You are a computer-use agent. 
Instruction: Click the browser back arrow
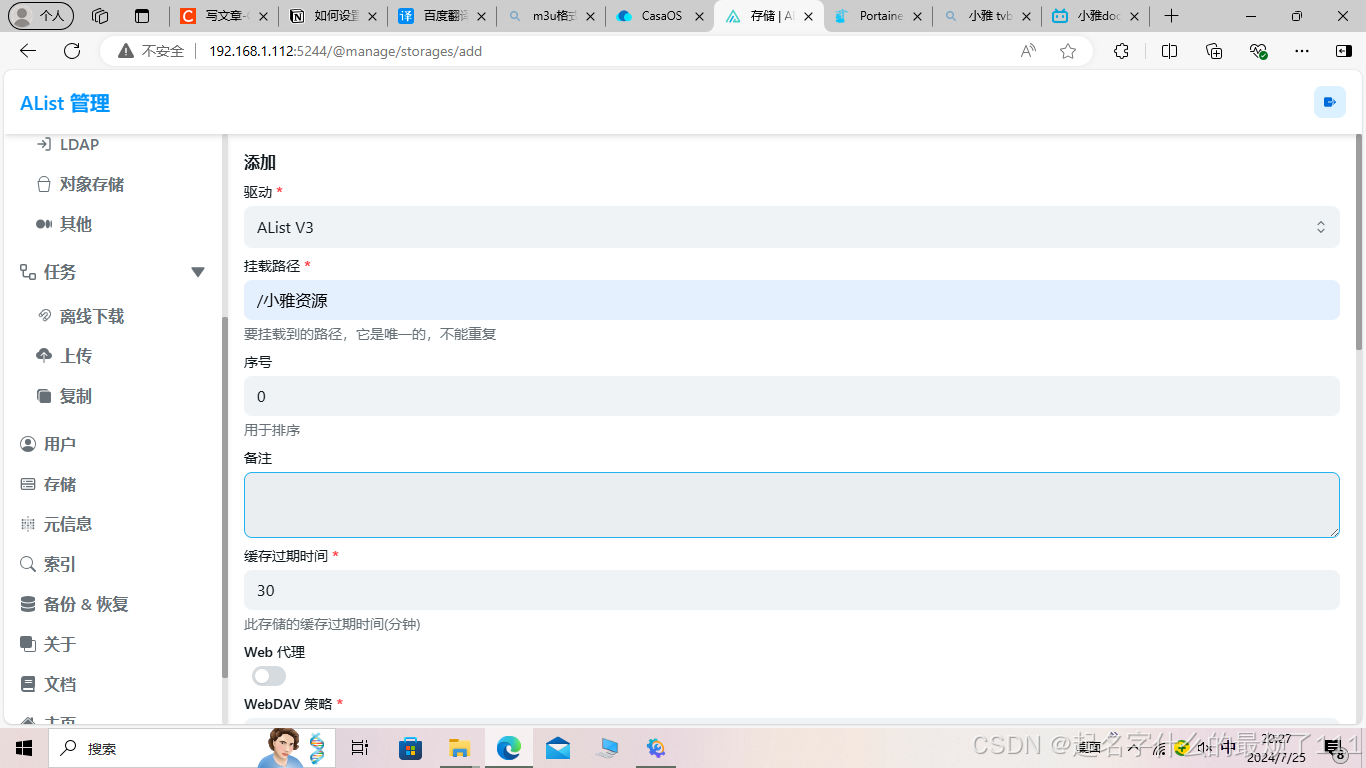28,51
